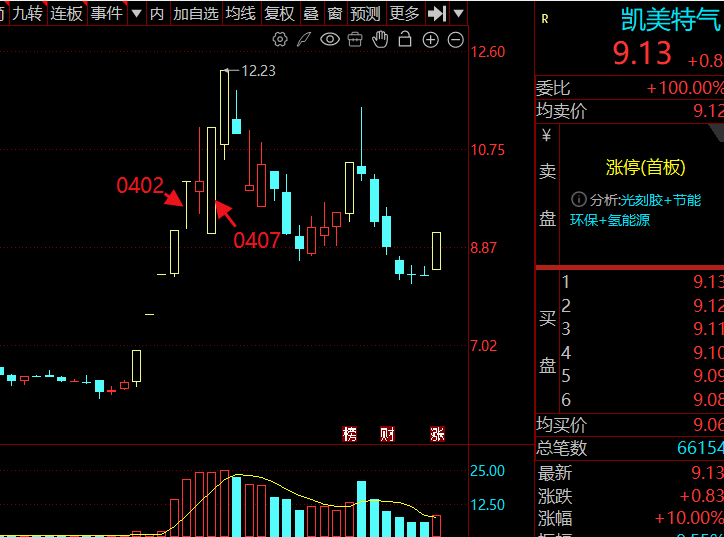Click the 委比 row label

(553, 88)
